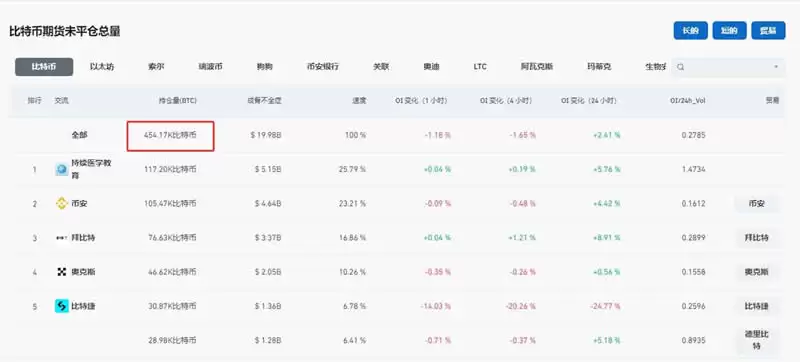The height and width of the screenshot is (362, 800).
Task: Click the 拜比特 trade button
Action: [x=757, y=238]
